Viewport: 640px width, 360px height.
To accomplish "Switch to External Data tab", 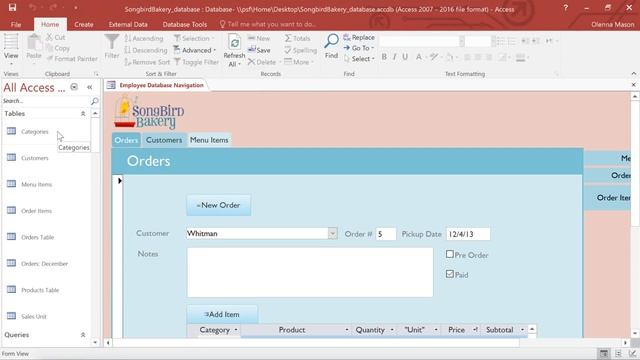I will click(128, 24).
